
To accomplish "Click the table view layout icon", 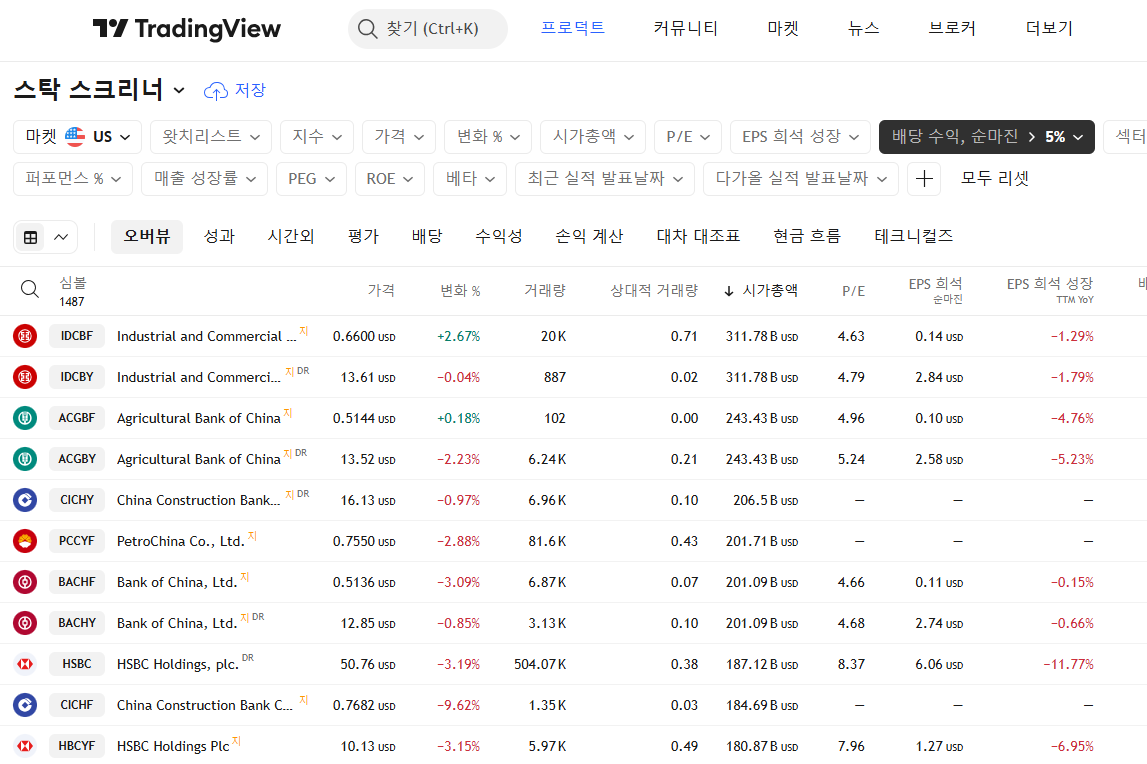I will pos(31,237).
